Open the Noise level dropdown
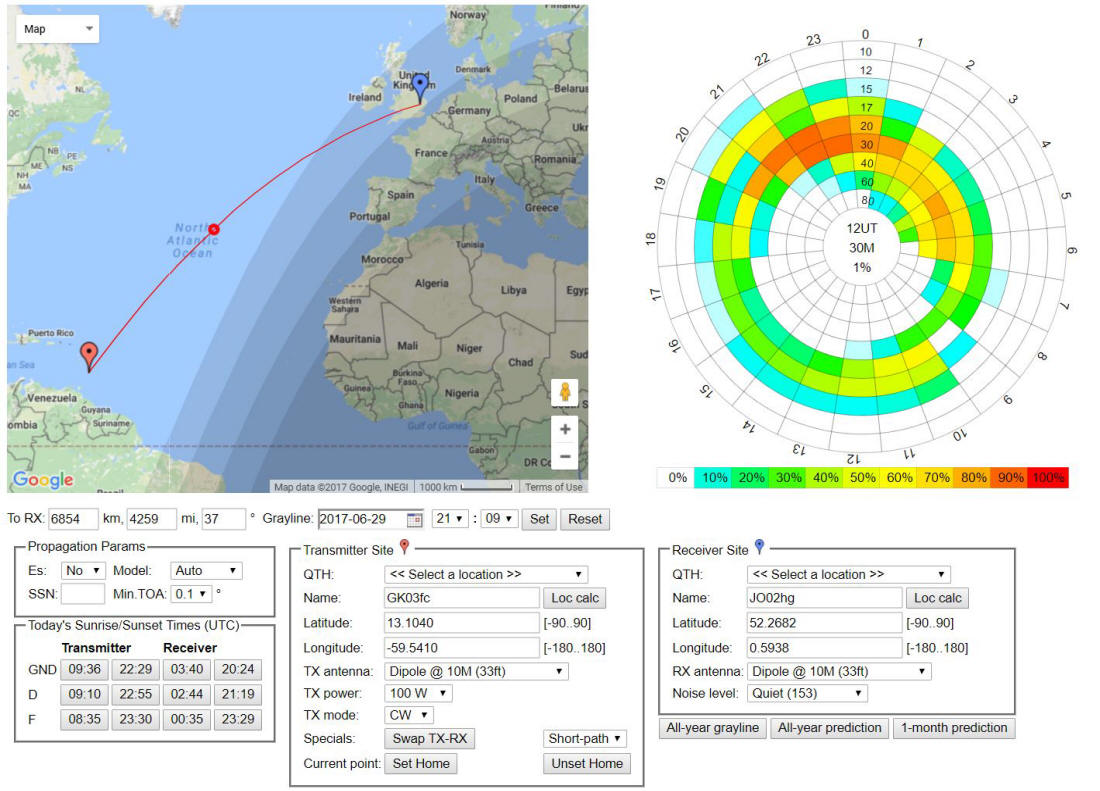Screen dimensions: 1100x791 pos(807,693)
